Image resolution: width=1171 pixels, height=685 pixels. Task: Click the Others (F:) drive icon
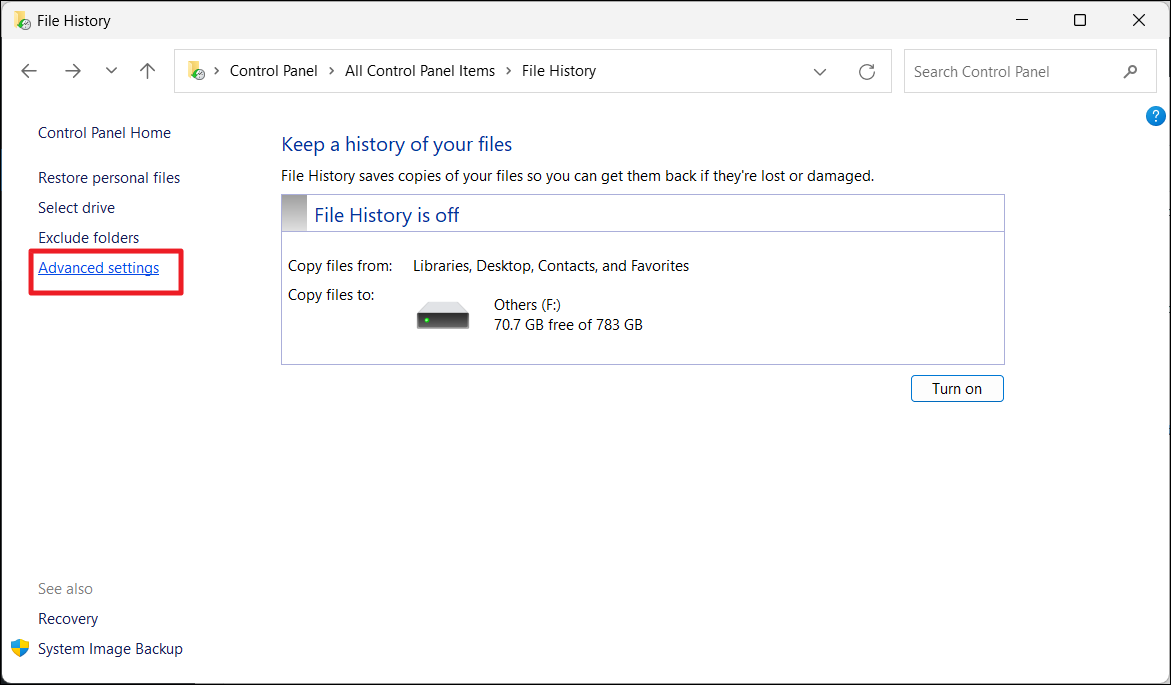[443, 315]
